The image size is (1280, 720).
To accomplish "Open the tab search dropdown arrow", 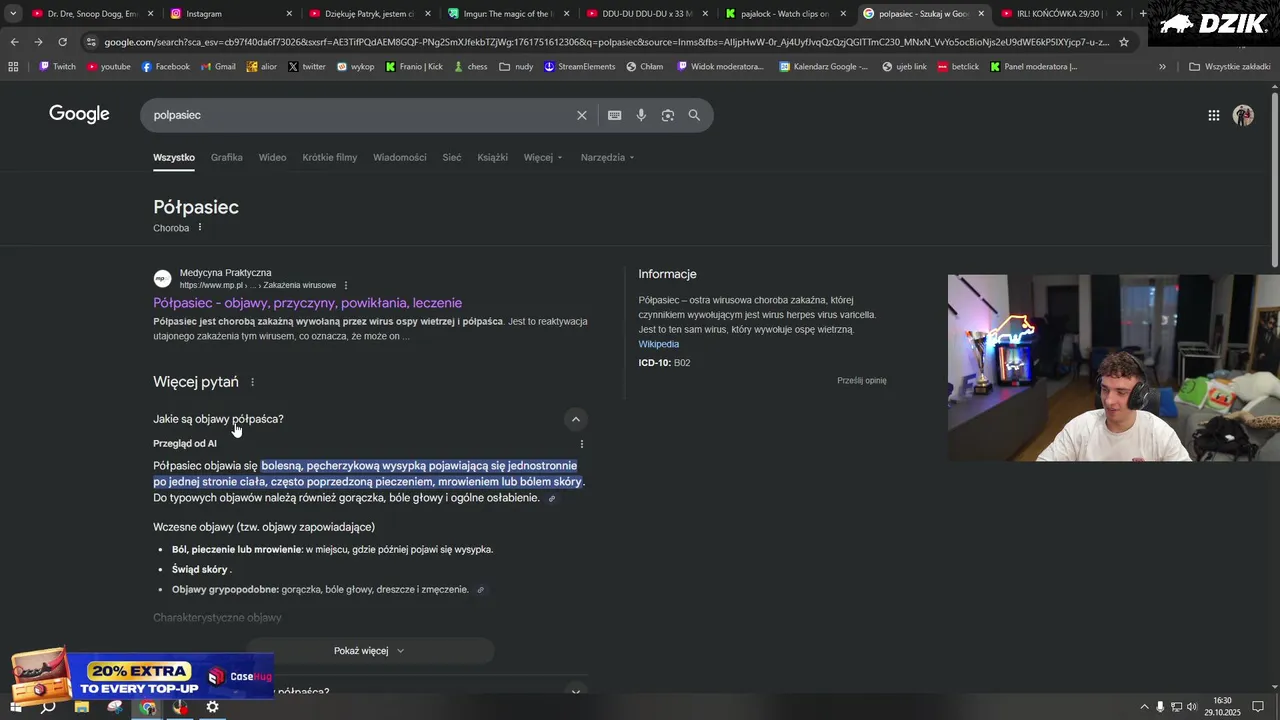I will coord(13,14).
